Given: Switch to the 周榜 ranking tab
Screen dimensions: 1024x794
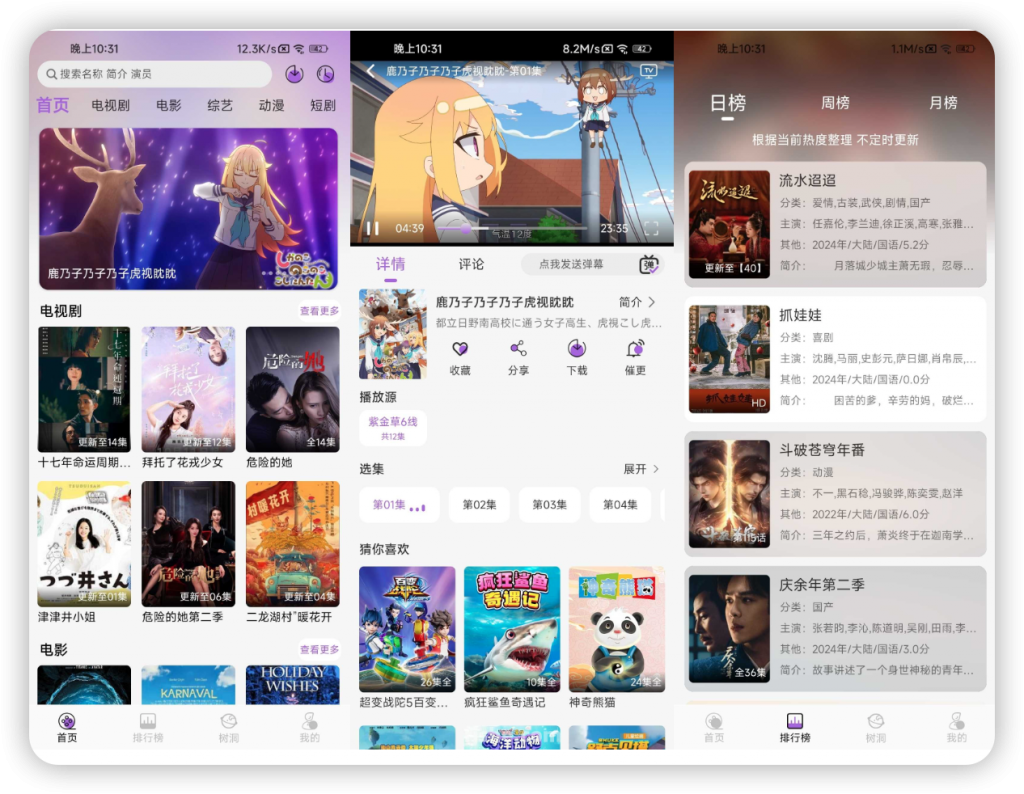Looking at the screenshot, I should pos(835,103).
